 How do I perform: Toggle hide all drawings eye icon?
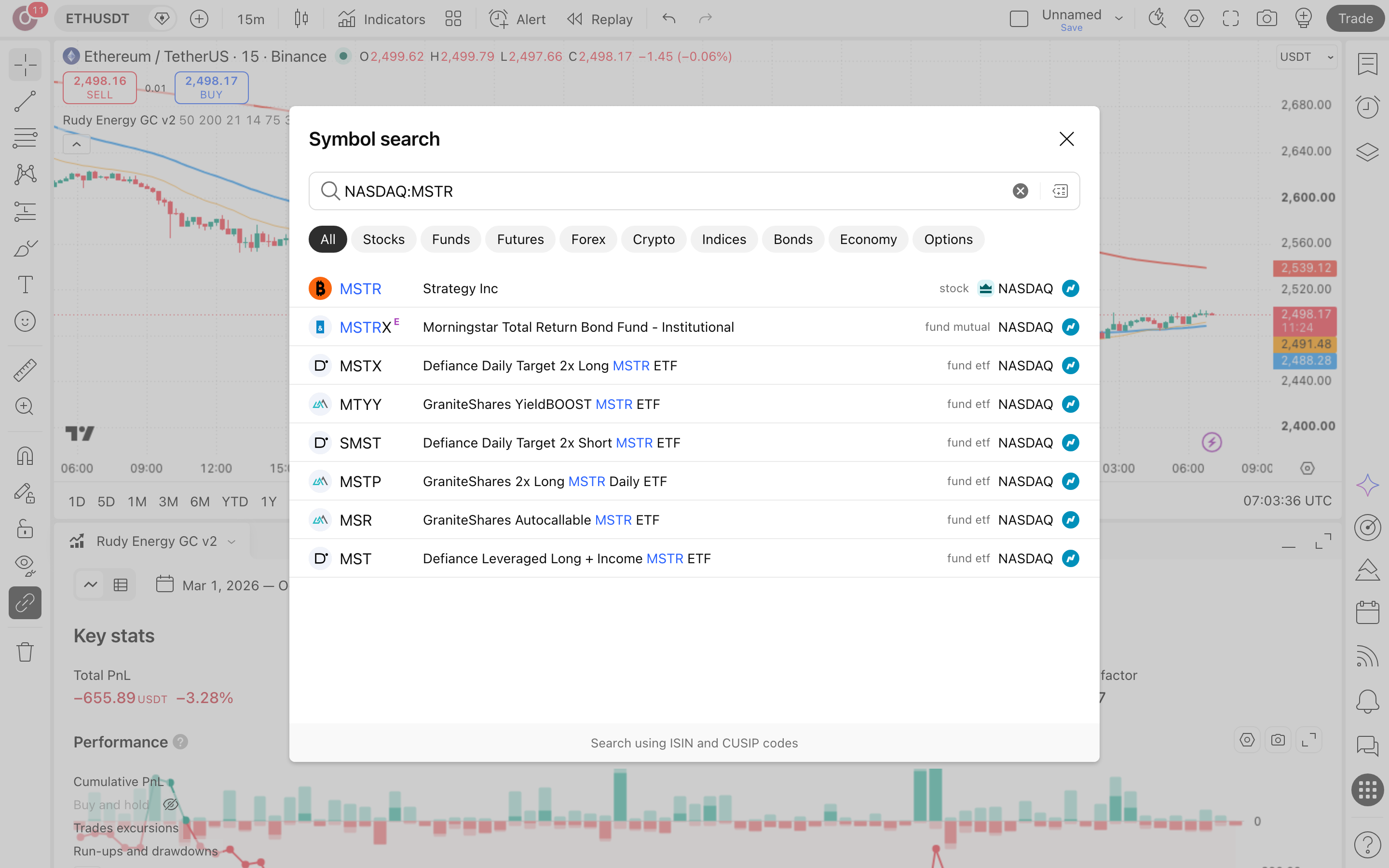coord(25,566)
